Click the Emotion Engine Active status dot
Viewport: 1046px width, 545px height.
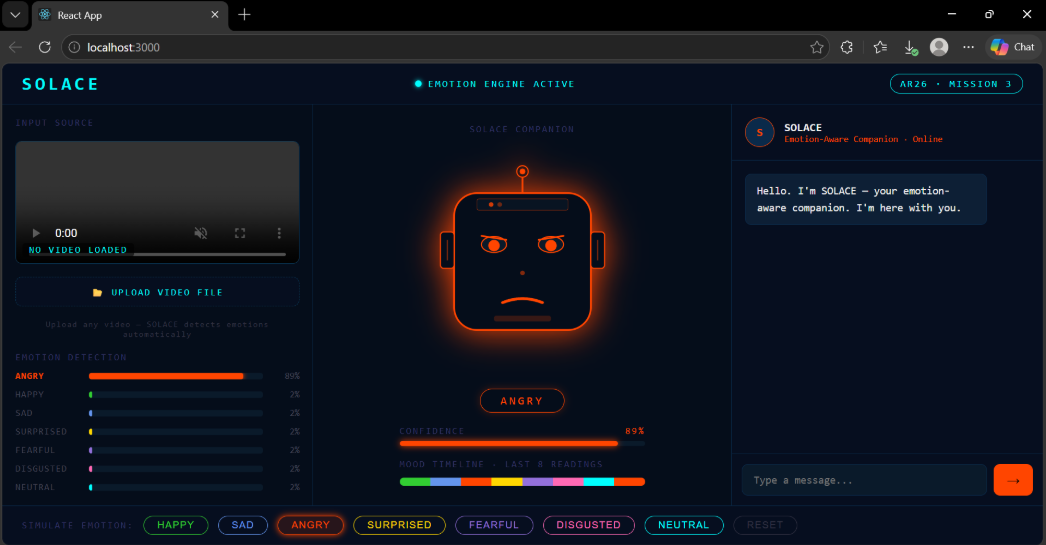pos(418,84)
